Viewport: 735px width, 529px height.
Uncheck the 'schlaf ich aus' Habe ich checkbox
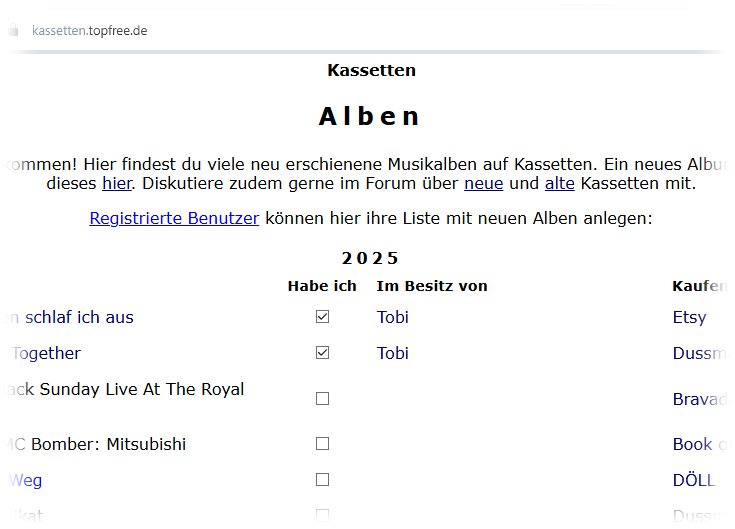(322, 317)
